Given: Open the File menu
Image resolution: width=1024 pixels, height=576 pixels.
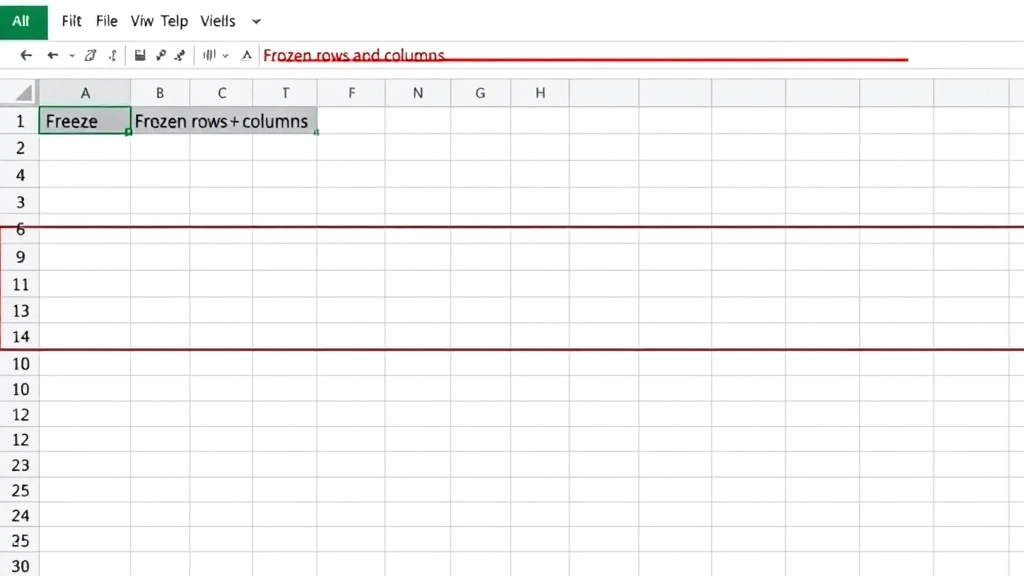Looking at the screenshot, I should pyautogui.click(x=106, y=21).
